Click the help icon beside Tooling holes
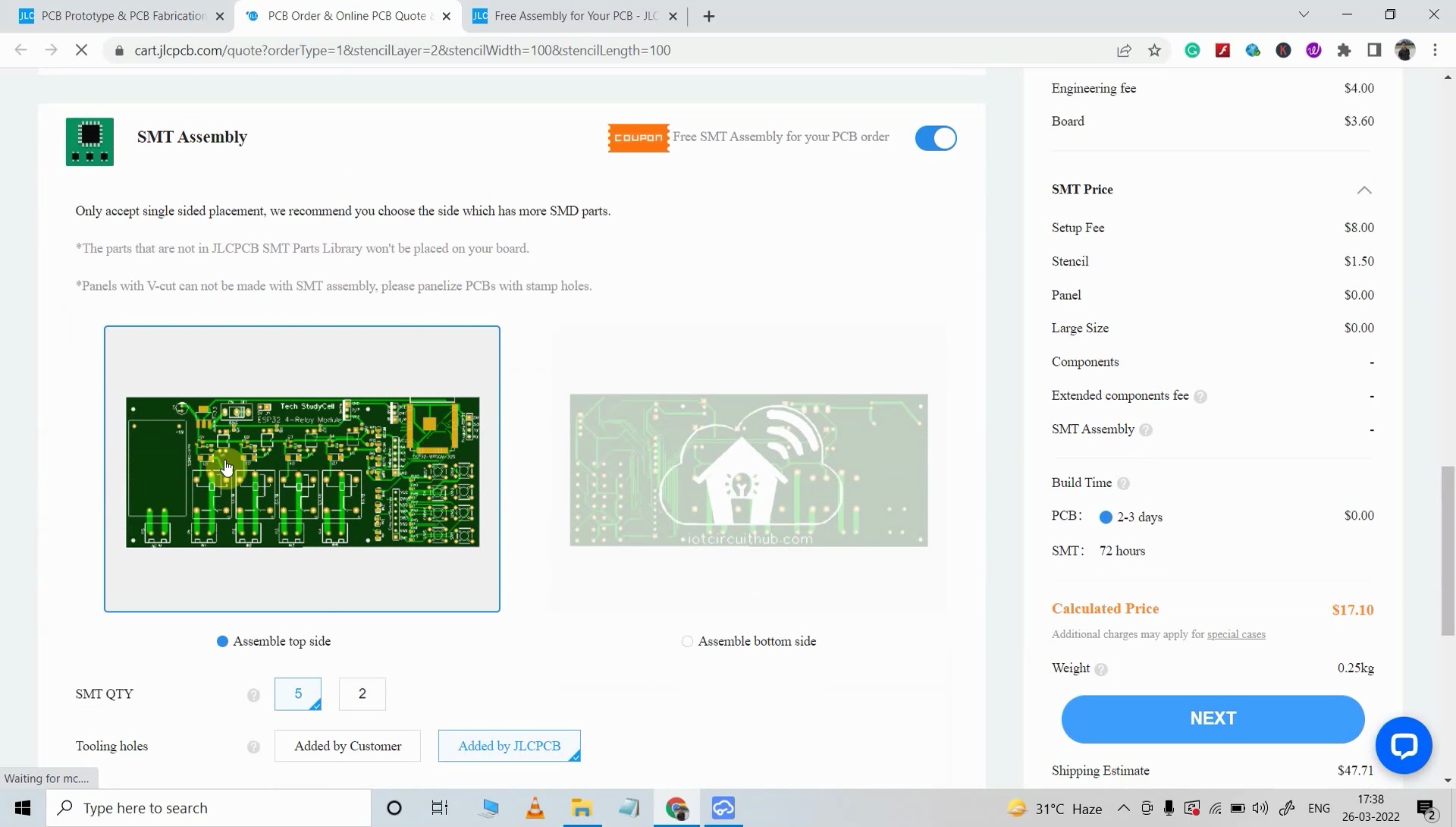This screenshot has width=1456, height=827. [253, 747]
